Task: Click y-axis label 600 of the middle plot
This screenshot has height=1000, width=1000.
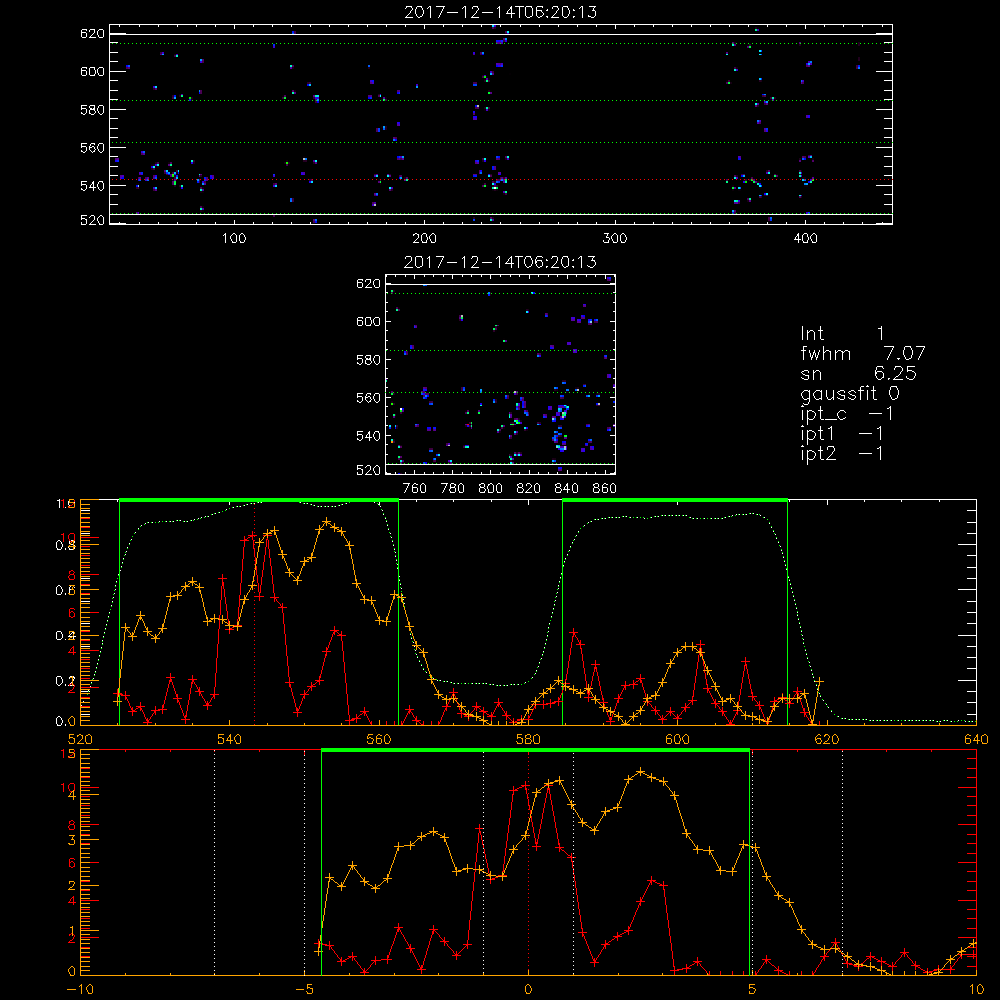Action: [368, 321]
